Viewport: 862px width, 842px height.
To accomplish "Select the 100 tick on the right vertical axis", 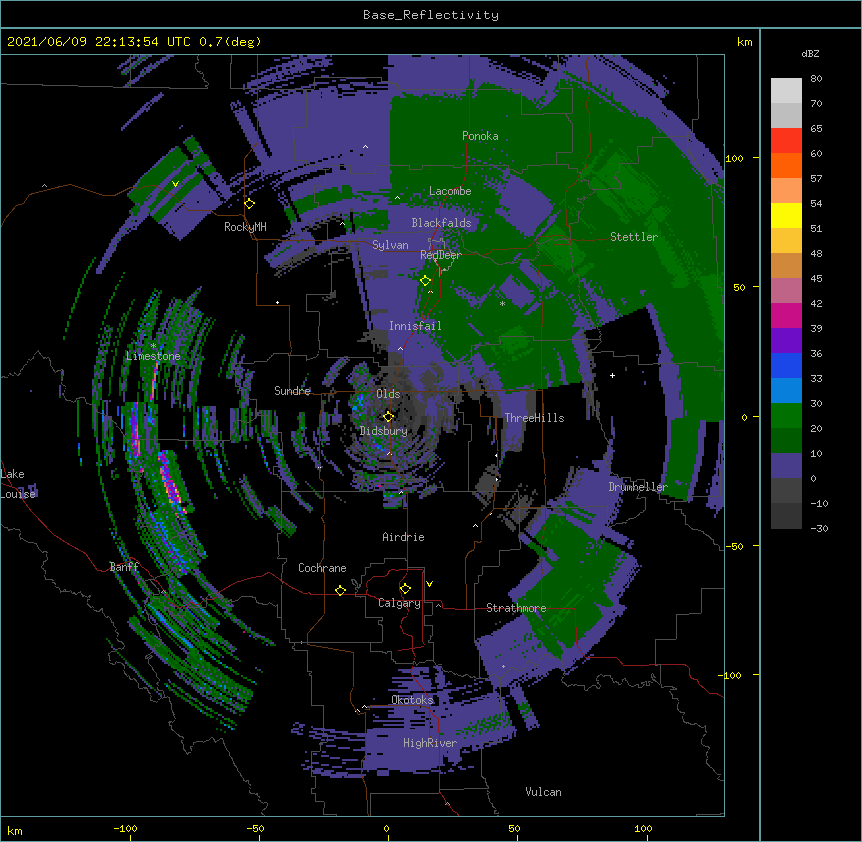I will [x=734, y=158].
